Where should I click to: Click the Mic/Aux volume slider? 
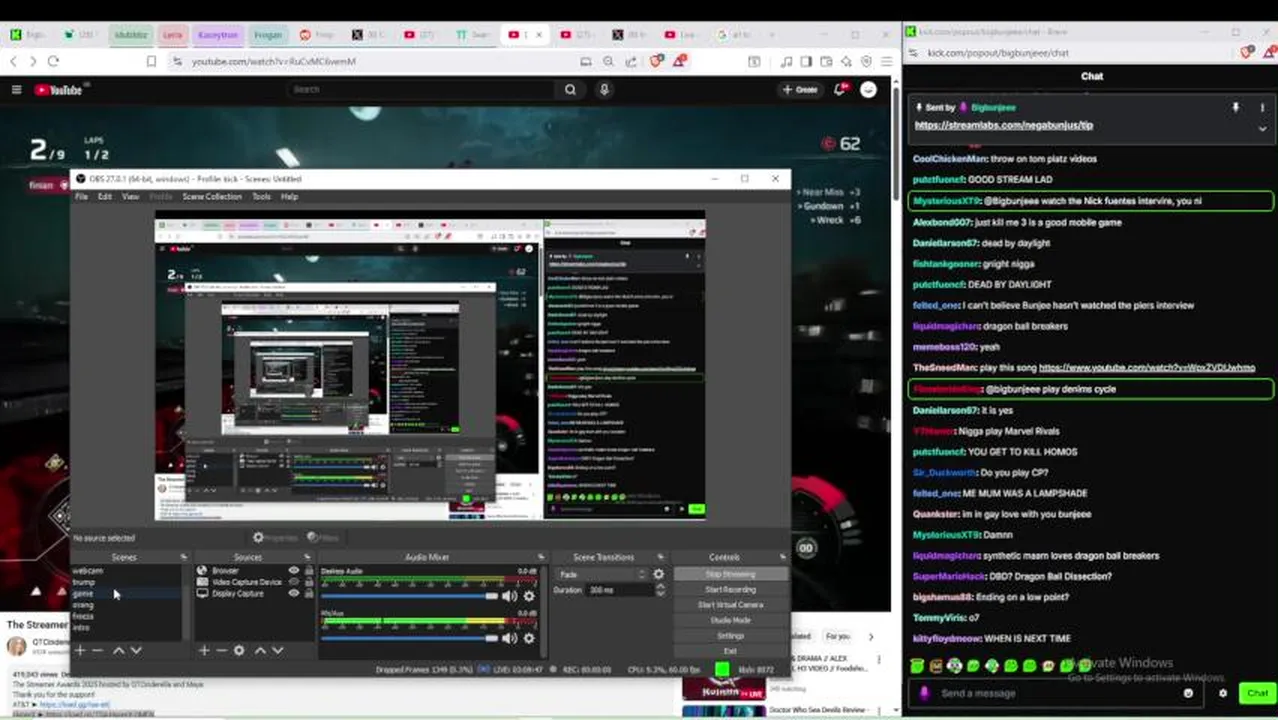[410, 638]
